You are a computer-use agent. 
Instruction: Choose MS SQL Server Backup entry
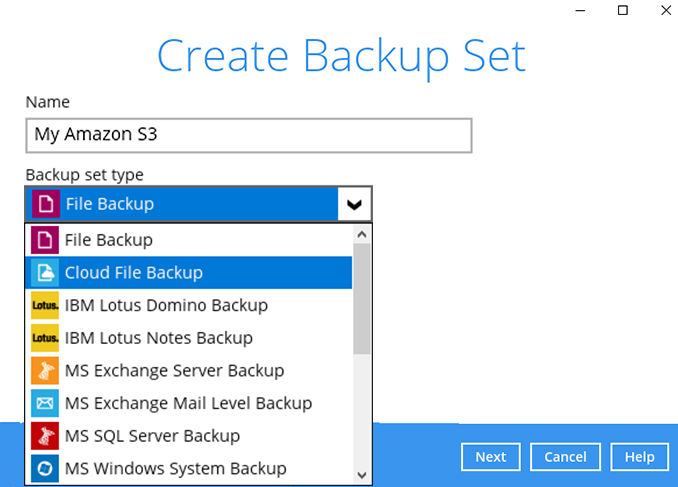pos(189,436)
